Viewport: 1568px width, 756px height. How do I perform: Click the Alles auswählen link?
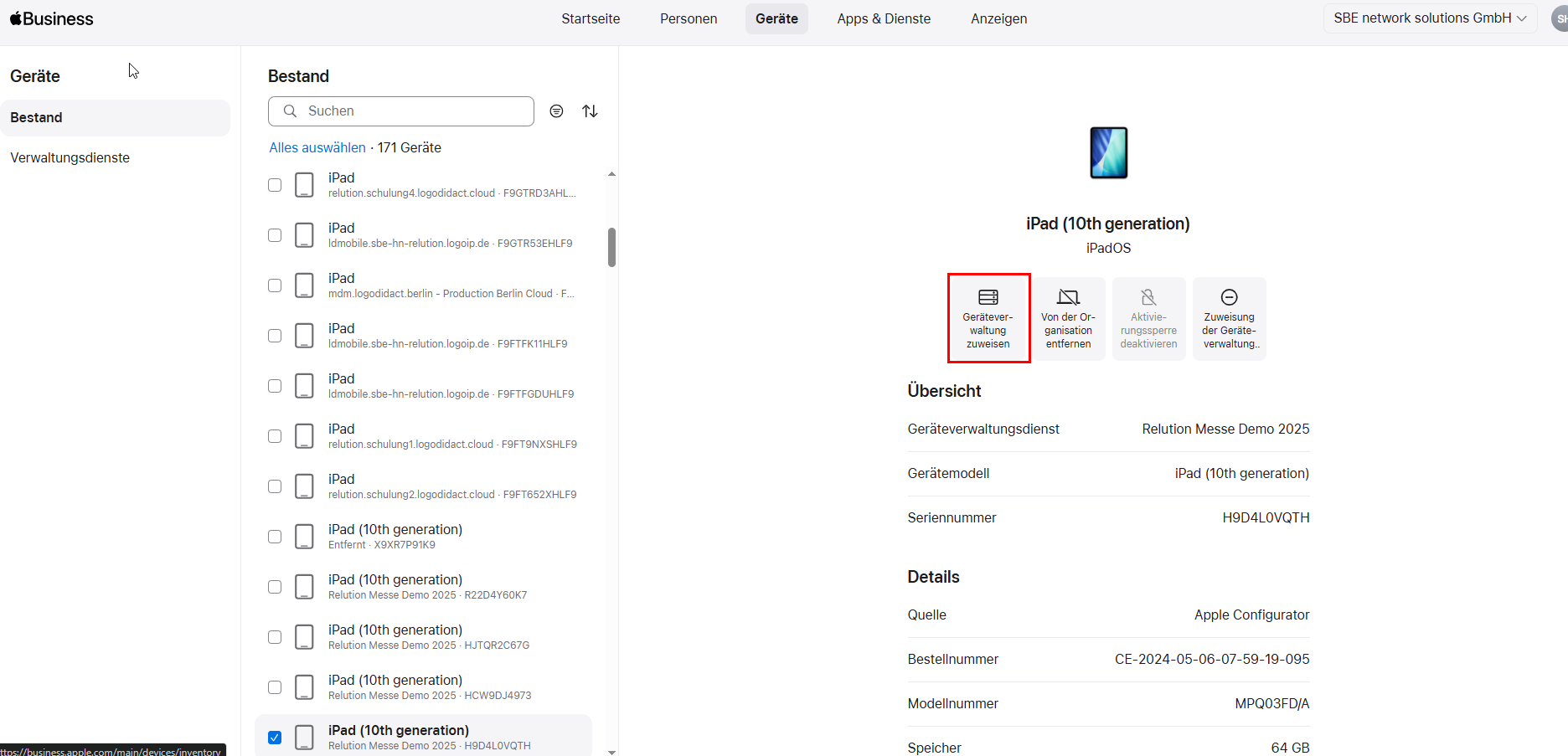[317, 147]
